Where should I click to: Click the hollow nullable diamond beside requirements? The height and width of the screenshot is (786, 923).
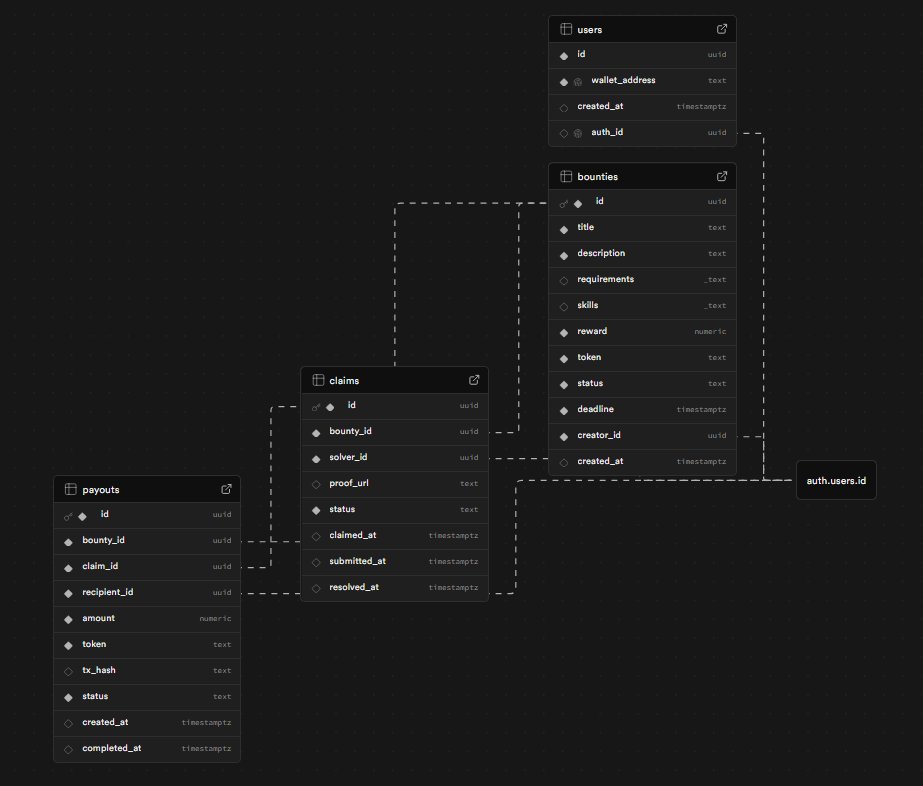point(564,280)
